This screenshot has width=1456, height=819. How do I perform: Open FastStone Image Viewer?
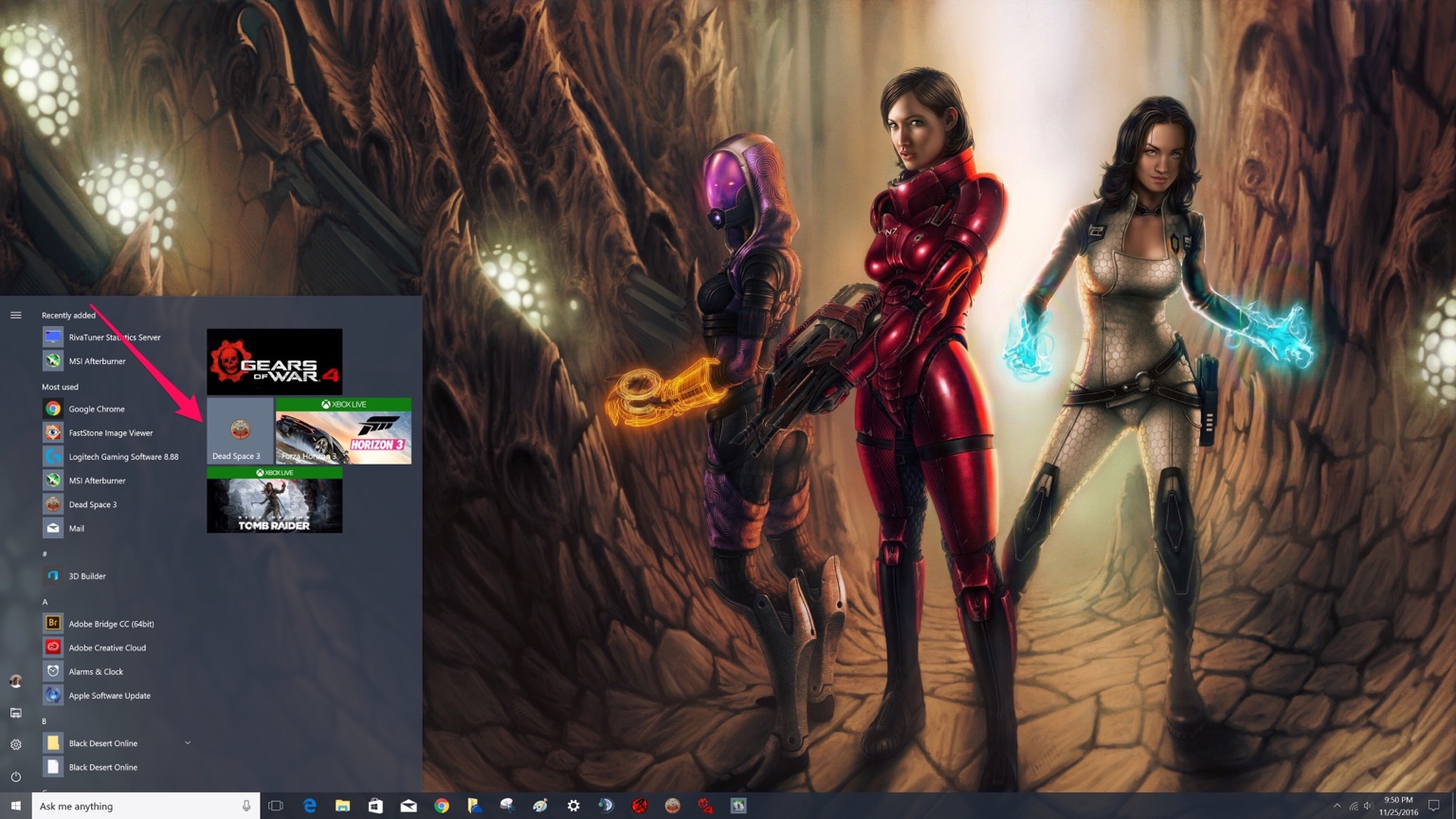pos(108,432)
